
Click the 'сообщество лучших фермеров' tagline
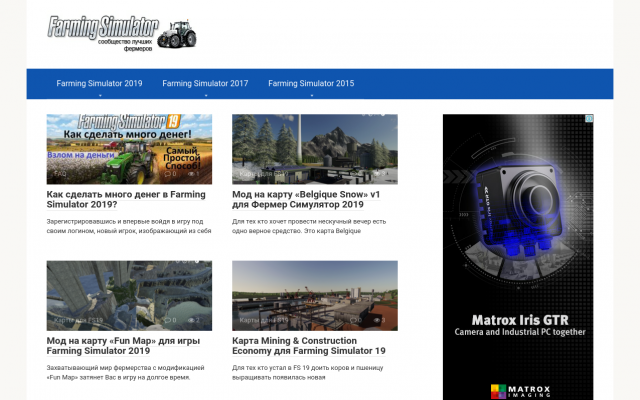(x=125, y=45)
